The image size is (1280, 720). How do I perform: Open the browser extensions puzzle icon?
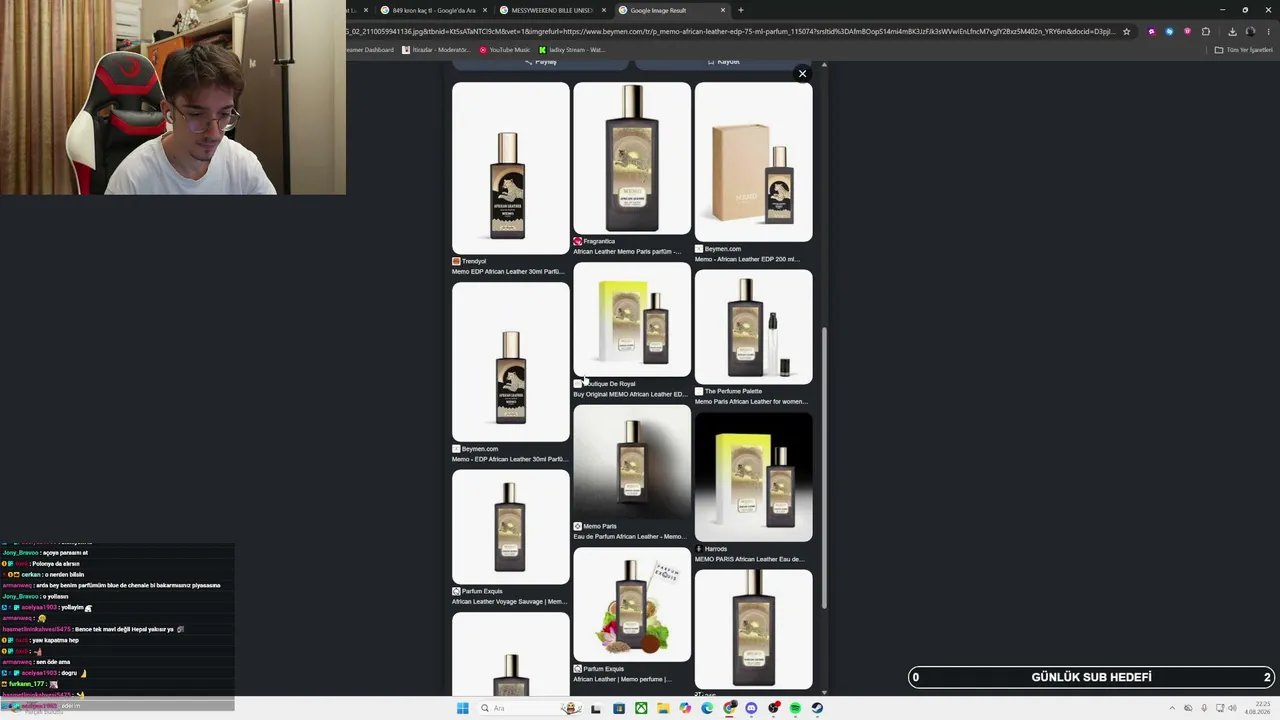[1205, 31]
